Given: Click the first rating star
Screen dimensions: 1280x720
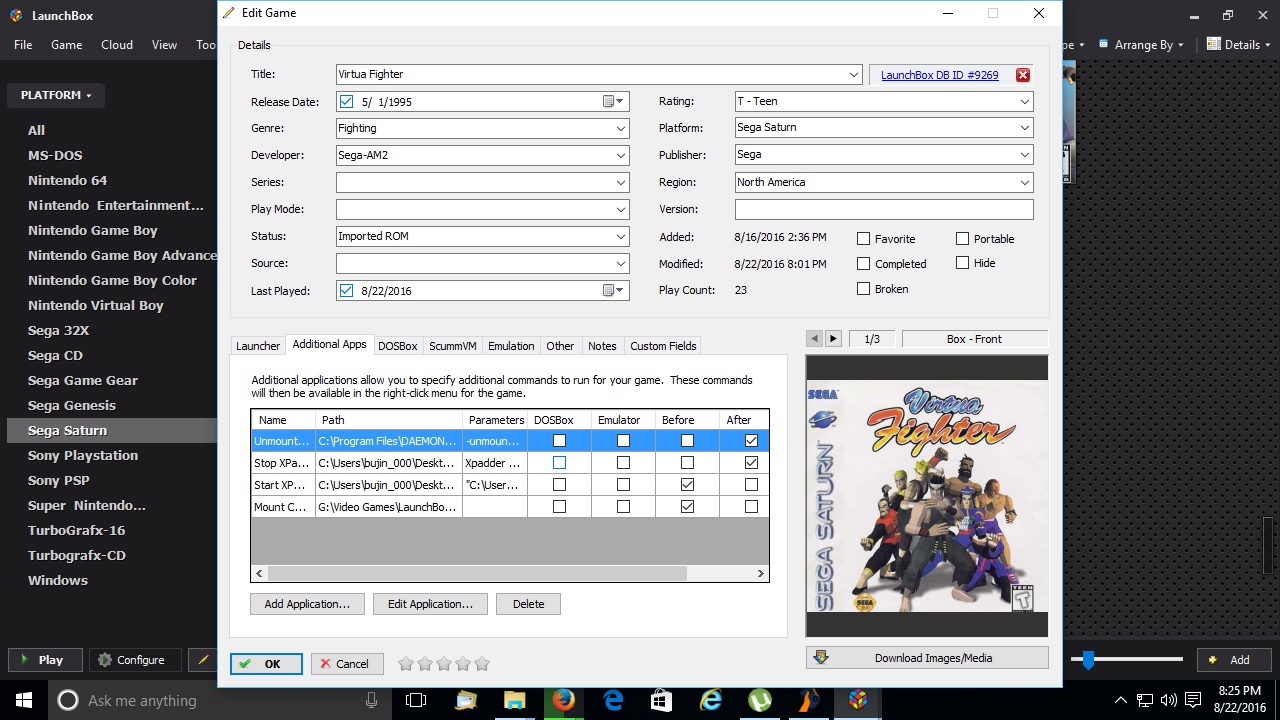Looking at the screenshot, I should pos(406,663).
